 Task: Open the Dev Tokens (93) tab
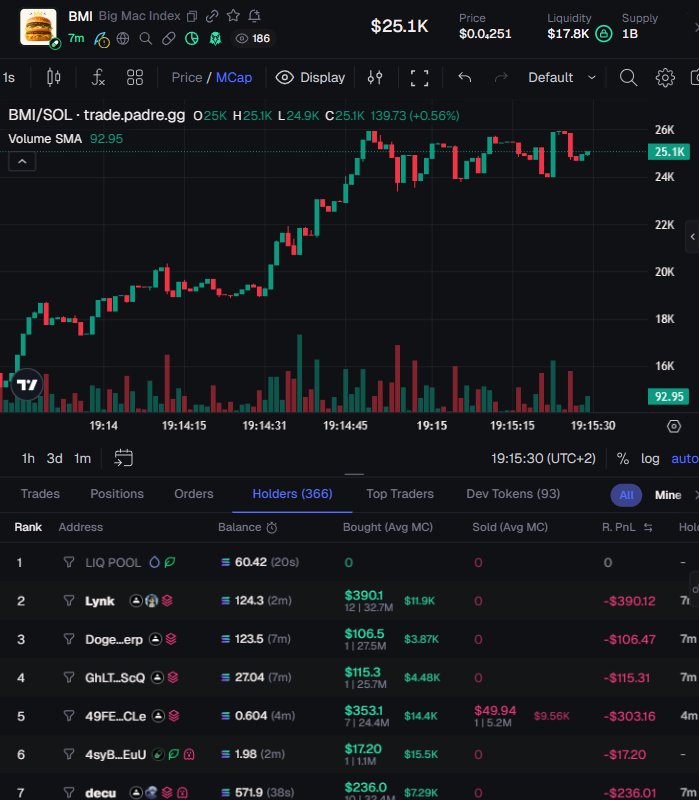(x=513, y=494)
